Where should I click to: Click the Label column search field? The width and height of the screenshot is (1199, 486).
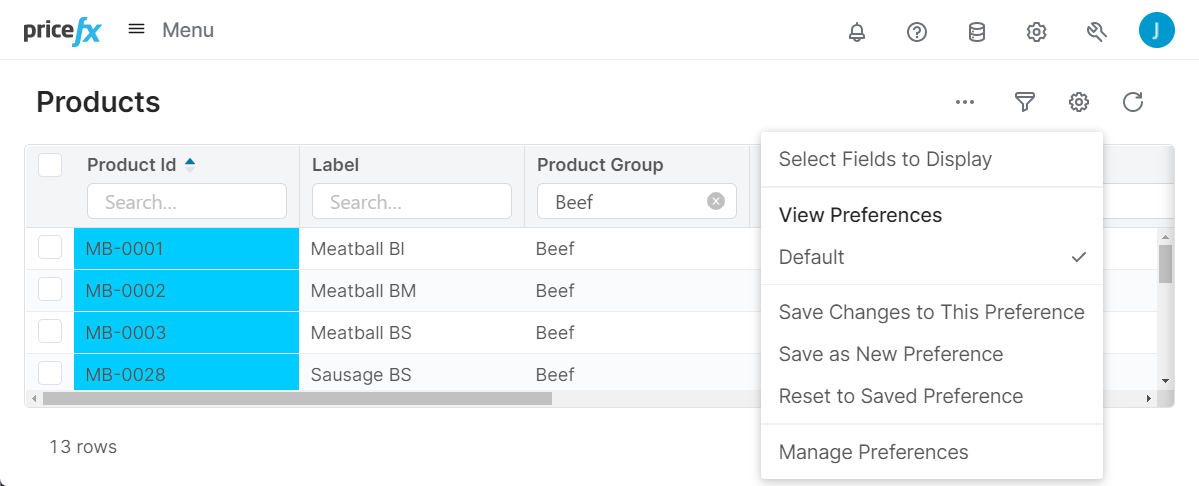click(412, 201)
